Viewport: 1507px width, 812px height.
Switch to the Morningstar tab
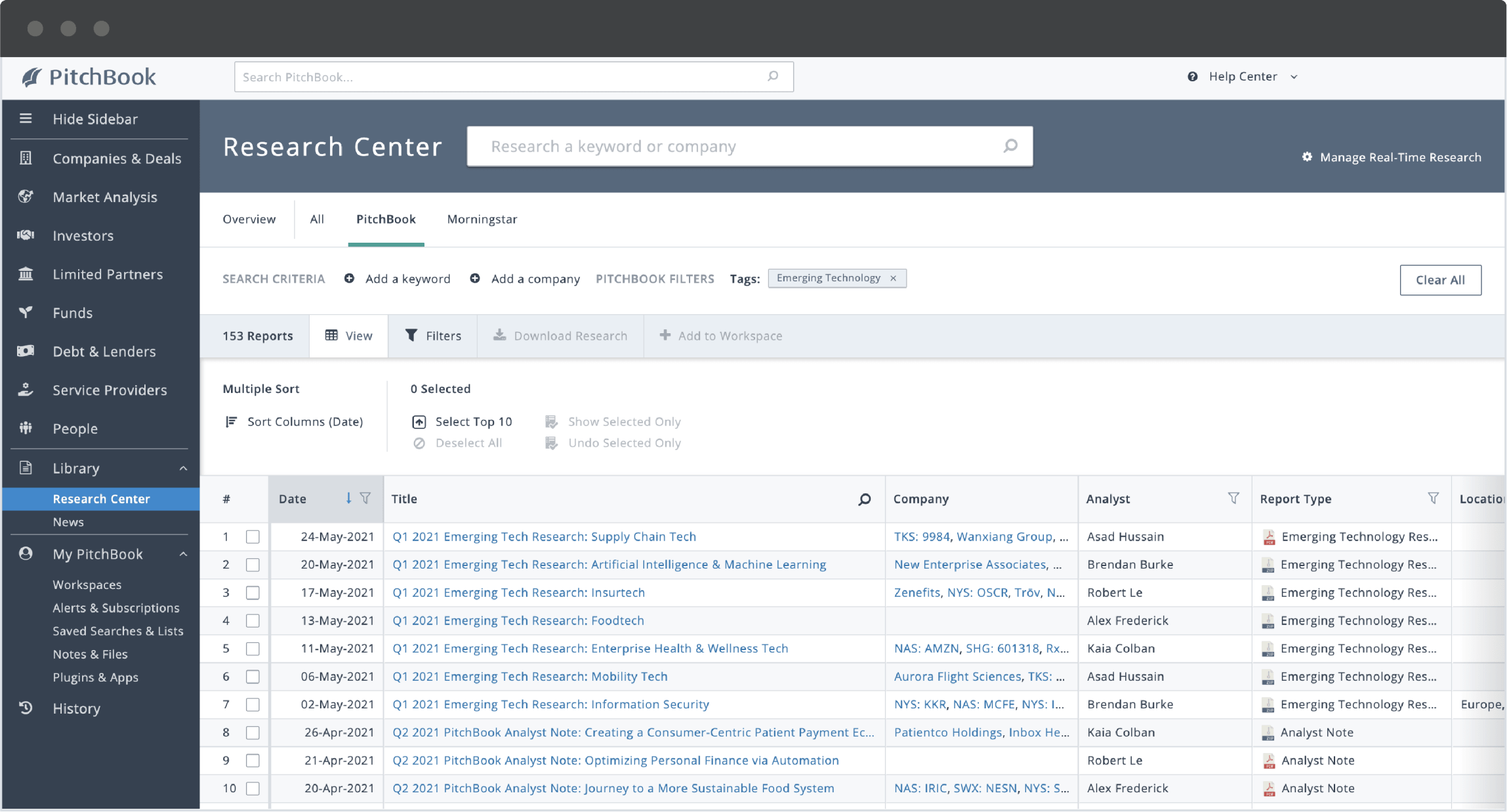click(482, 219)
